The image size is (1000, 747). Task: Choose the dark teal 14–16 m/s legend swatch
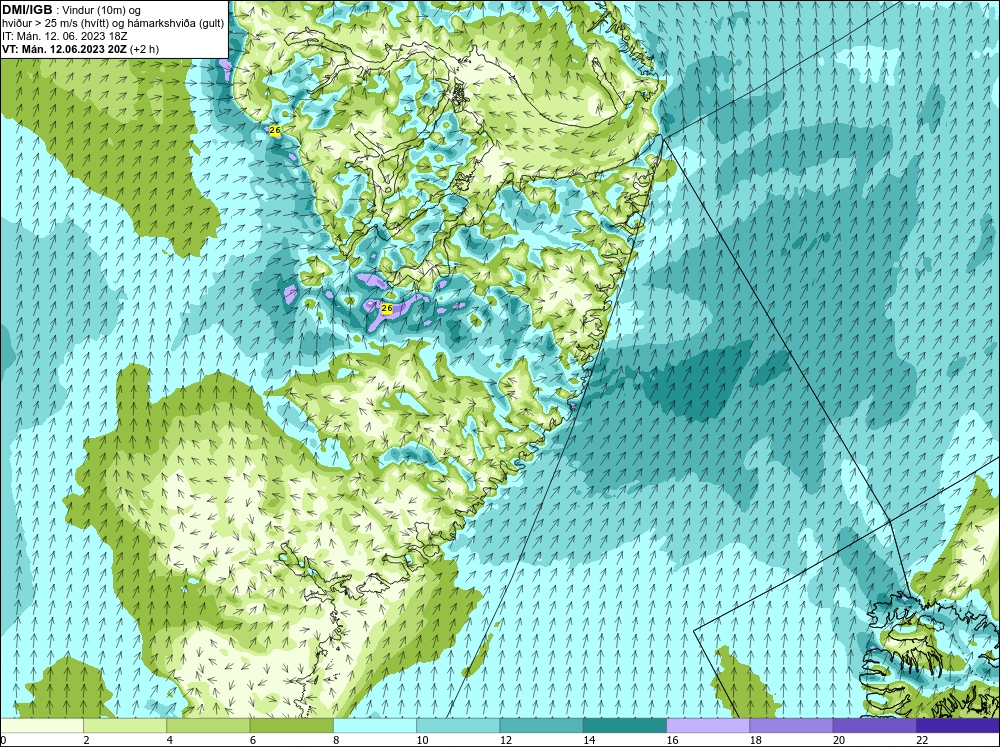click(625, 726)
